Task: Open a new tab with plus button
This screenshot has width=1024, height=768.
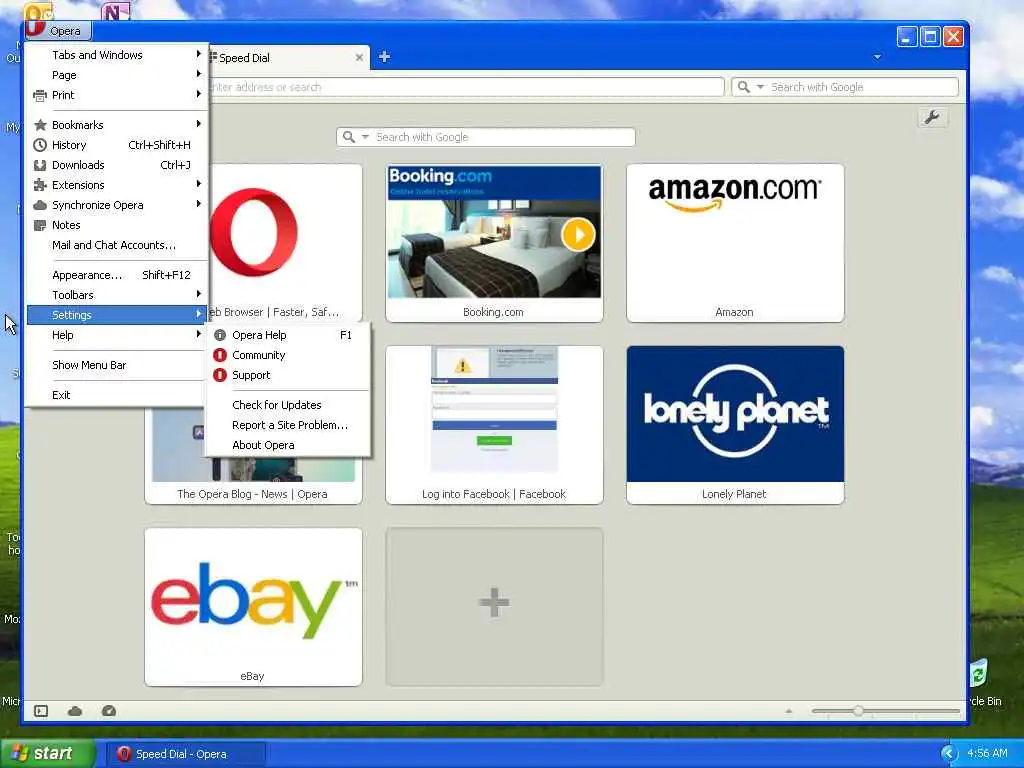Action: (x=385, y=57)
